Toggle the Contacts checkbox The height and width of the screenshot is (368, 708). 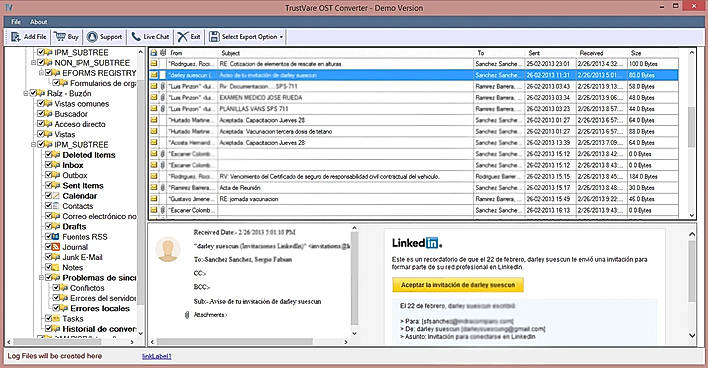coord(49,206)
